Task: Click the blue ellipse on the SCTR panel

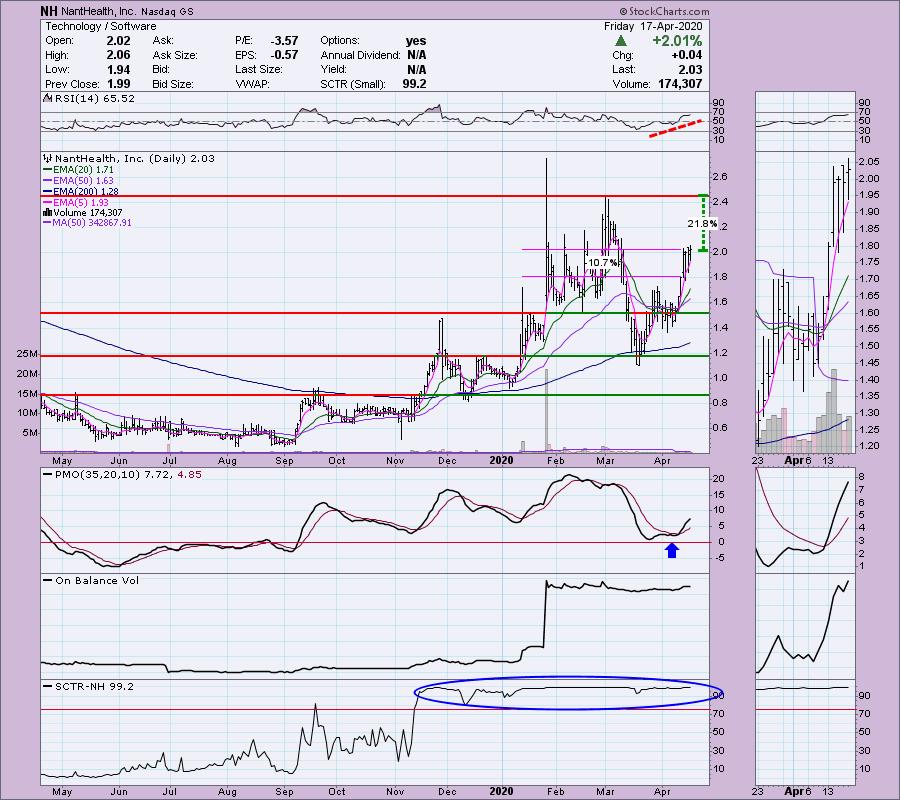Action: point(567,694)
